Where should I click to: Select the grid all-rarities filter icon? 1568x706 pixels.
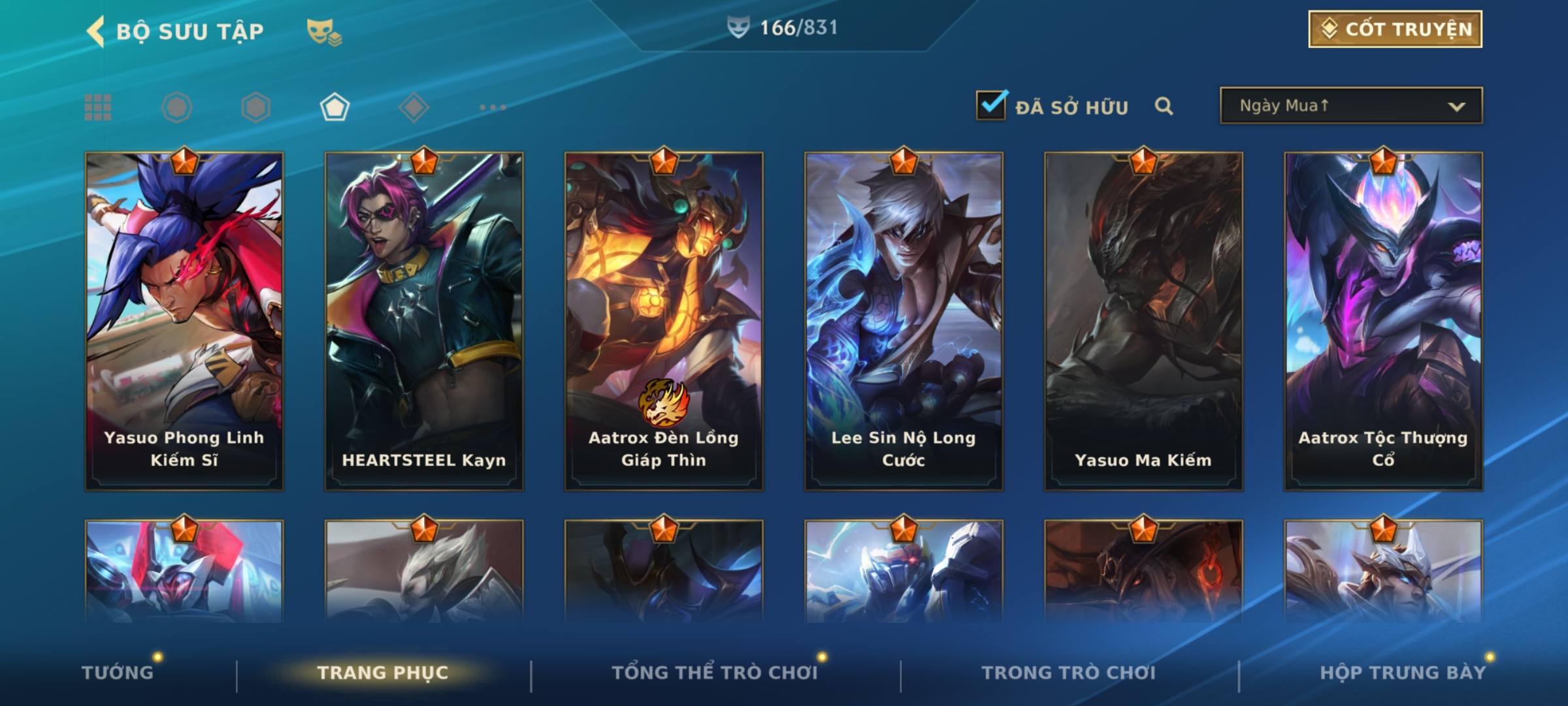coord(98,107)
